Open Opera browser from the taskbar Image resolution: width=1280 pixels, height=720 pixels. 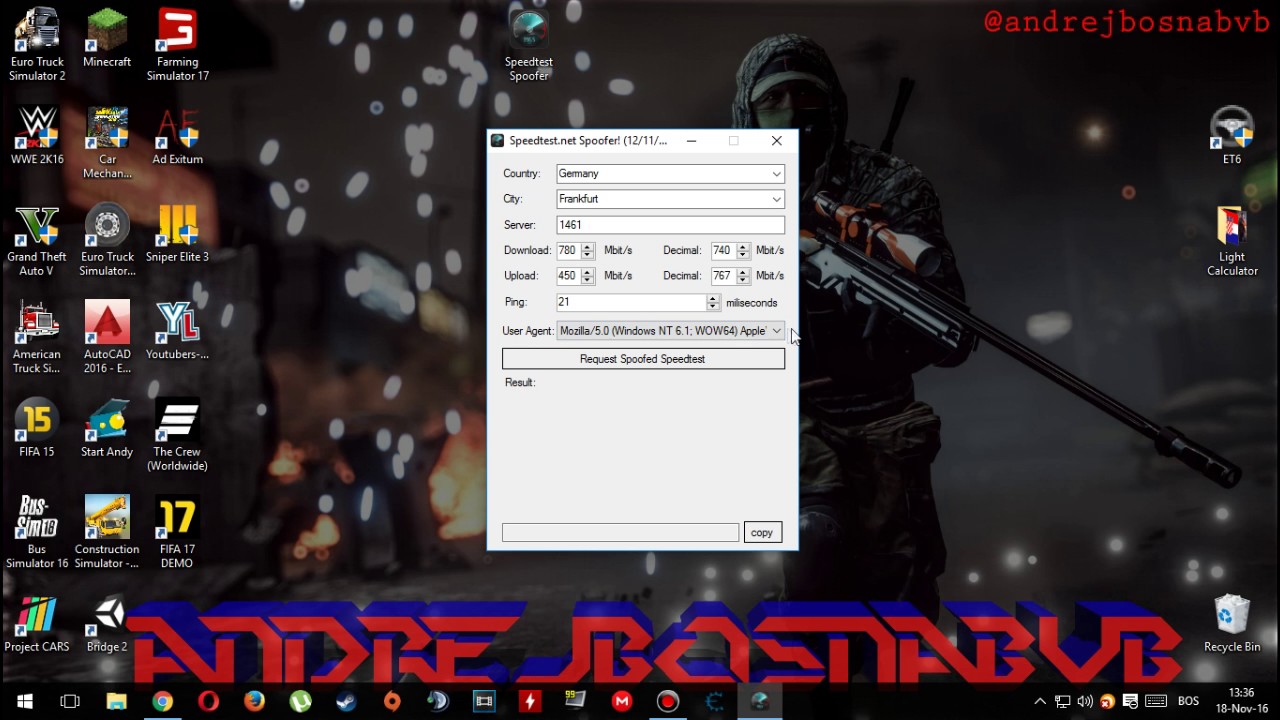pyautogui.click(x=208, y=701)
